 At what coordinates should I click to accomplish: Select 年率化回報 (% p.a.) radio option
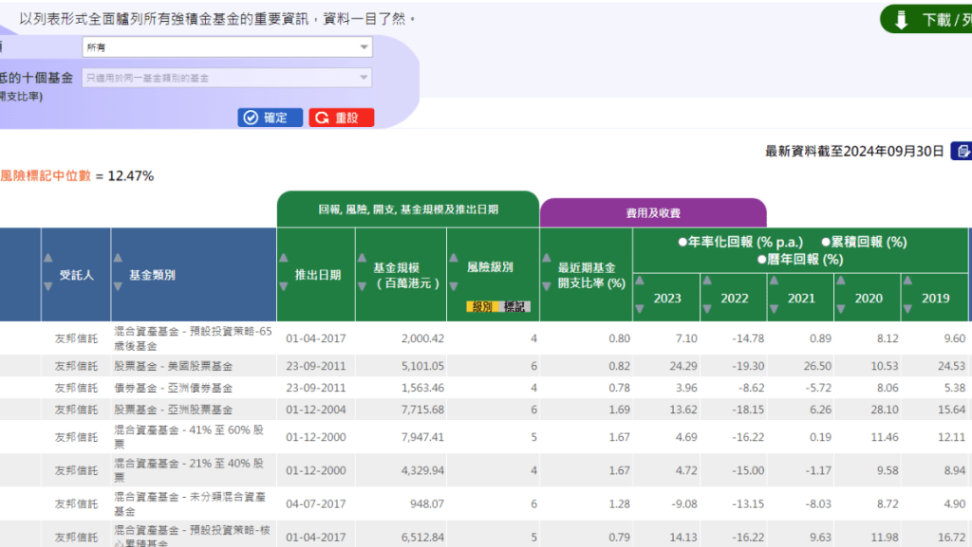pos(682,242)
